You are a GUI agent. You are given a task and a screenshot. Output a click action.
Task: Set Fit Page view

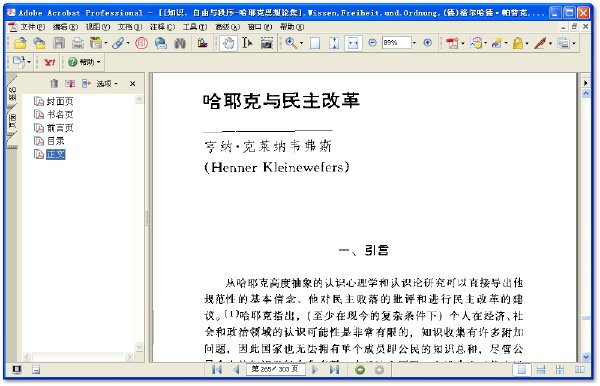pyautogui.click(x=334, y=43)
